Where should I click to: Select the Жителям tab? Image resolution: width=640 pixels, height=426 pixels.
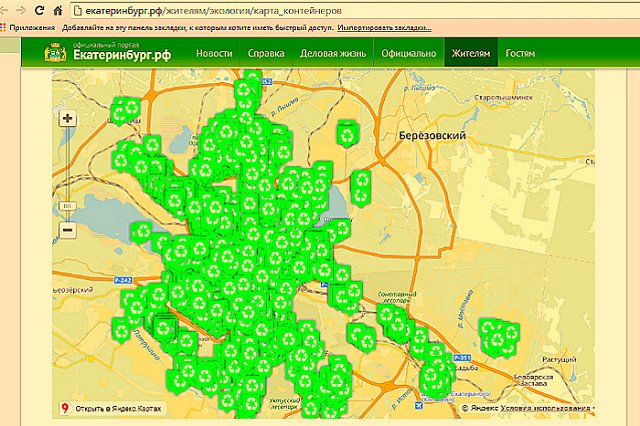(x=470, y=53)
